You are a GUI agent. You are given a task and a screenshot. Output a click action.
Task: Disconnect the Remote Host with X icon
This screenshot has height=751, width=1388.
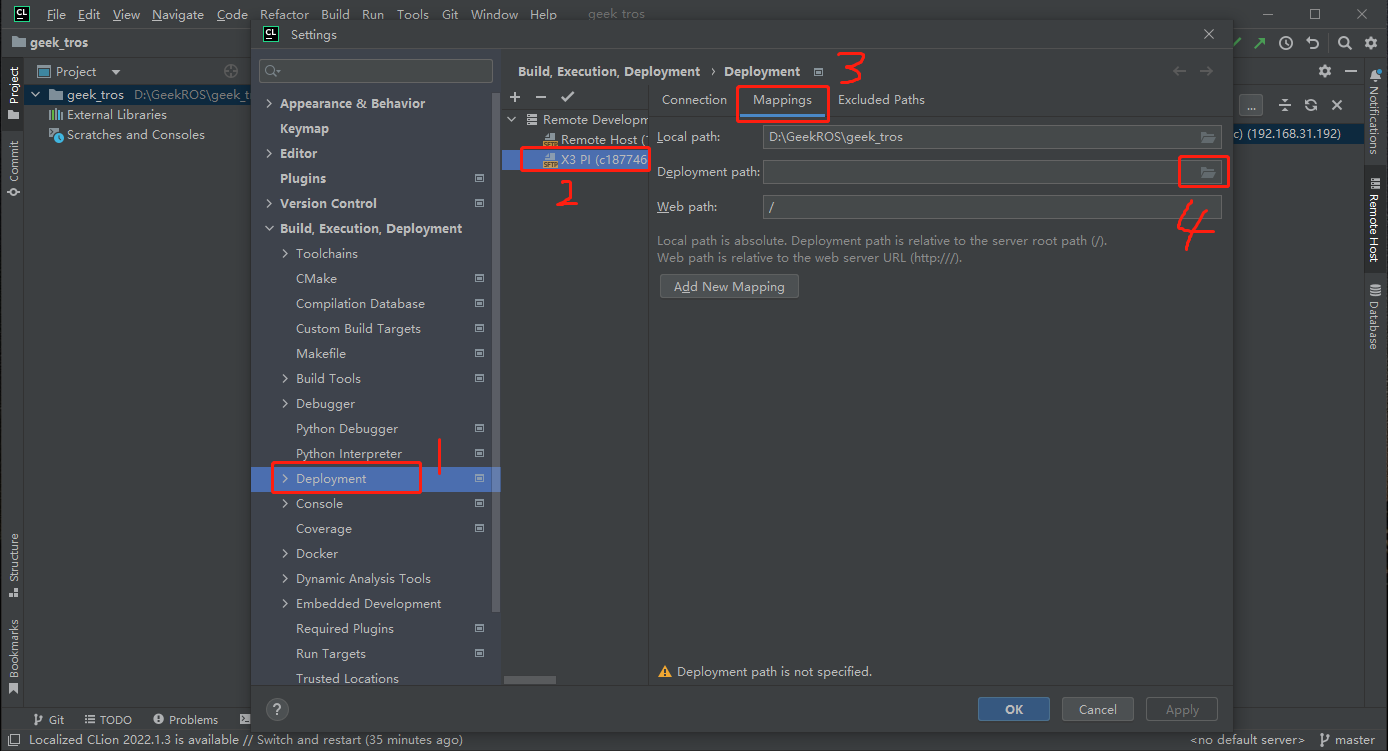(x=1337, y=105)
